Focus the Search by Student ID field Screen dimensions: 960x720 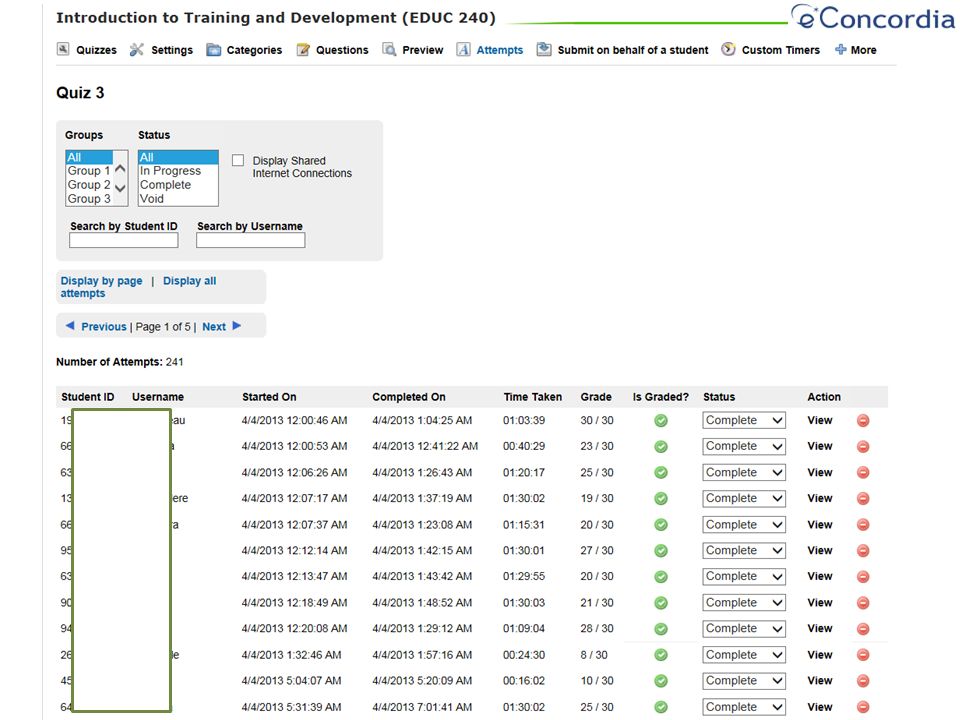point(124,241)
